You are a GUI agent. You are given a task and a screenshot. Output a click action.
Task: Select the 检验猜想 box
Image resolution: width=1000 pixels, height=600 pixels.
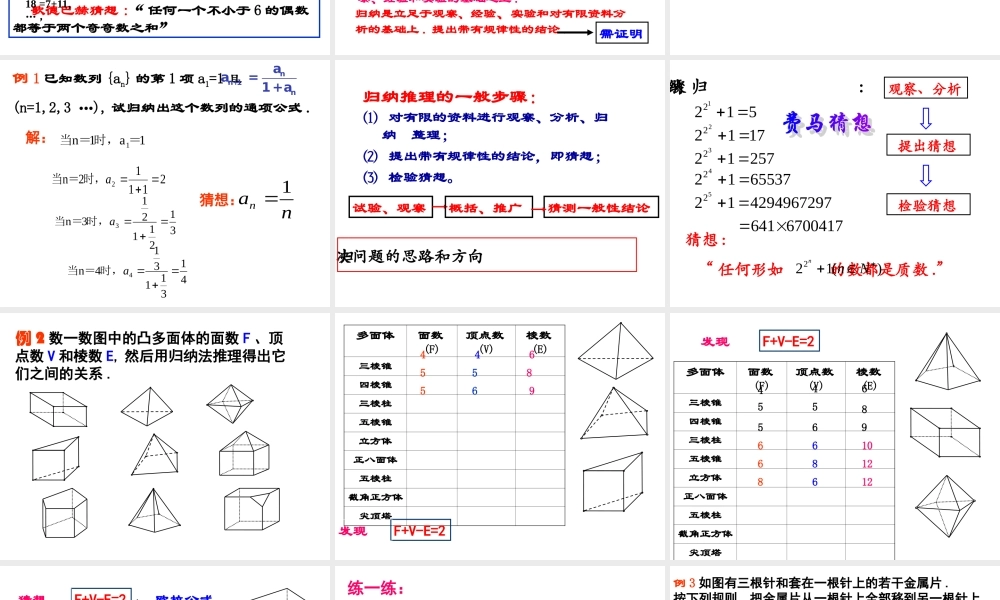coord(928,205)
